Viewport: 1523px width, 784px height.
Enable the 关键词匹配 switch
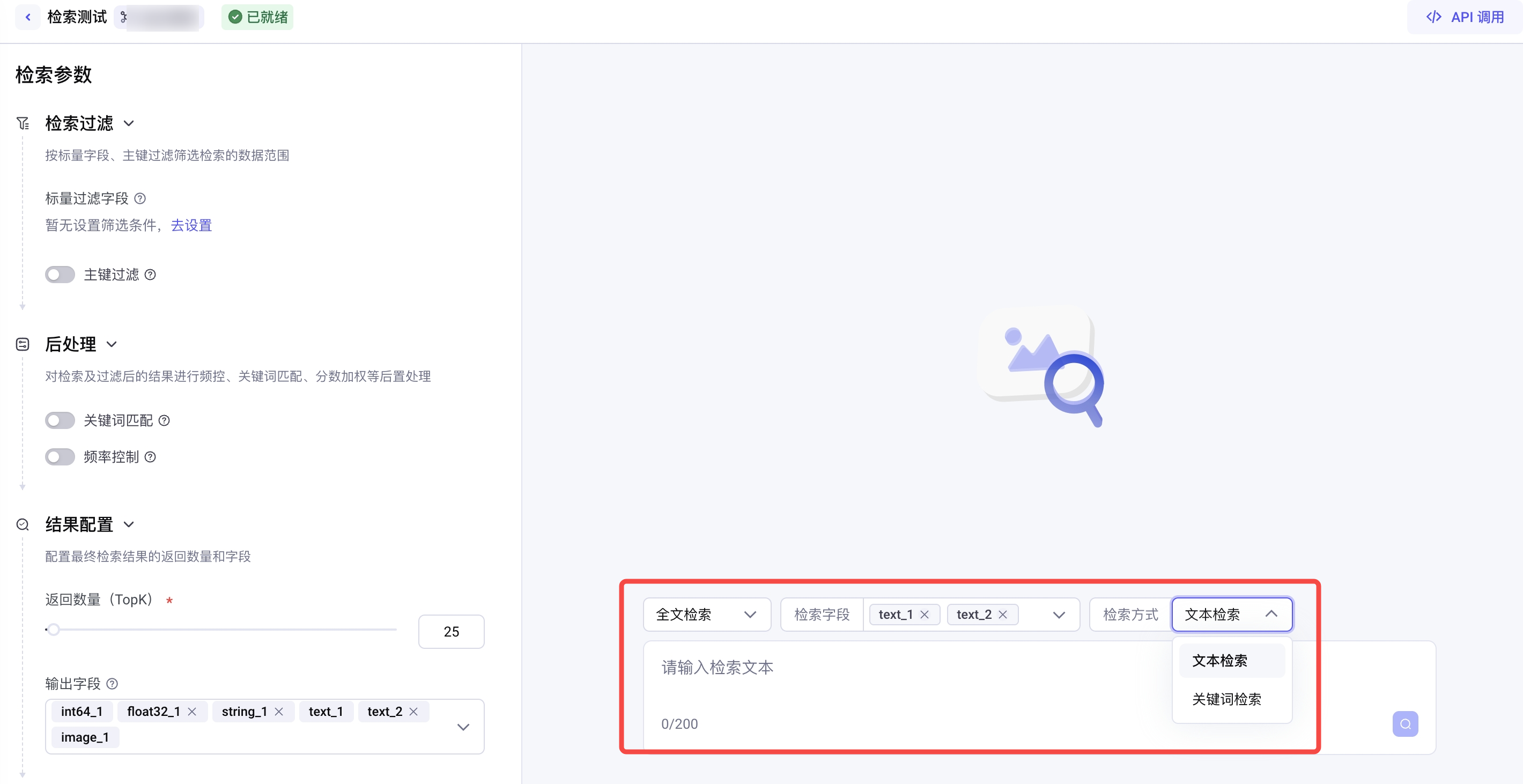[60, 420]
